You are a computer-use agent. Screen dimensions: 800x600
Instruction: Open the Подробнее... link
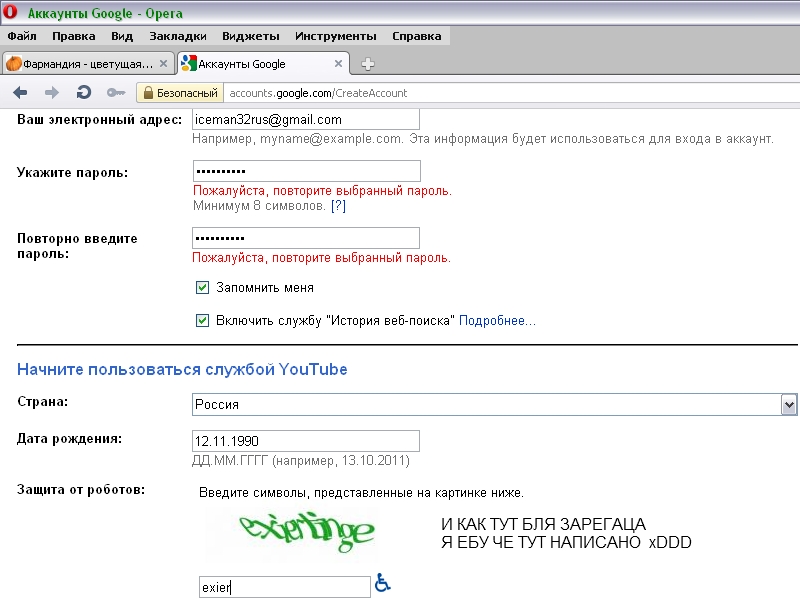pyautogui.click(x=497, y=320)
